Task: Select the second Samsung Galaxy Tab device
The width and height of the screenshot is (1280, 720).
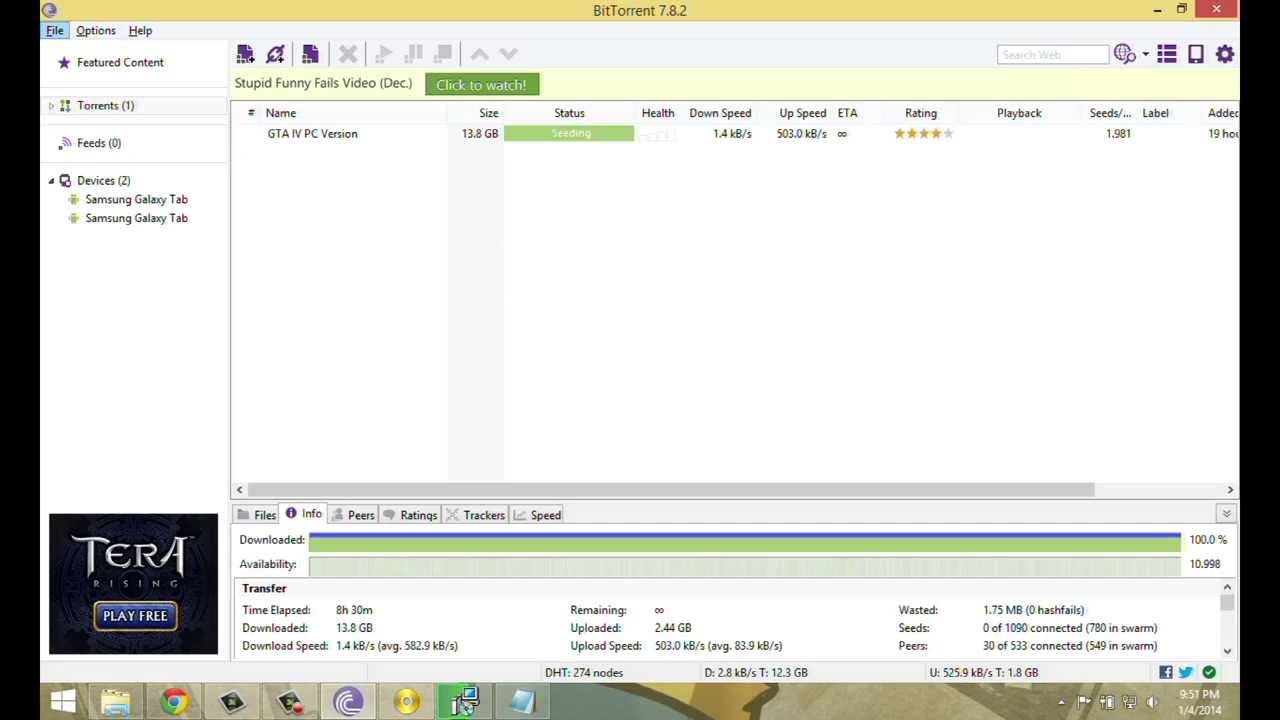Action: tap(136, 218)
